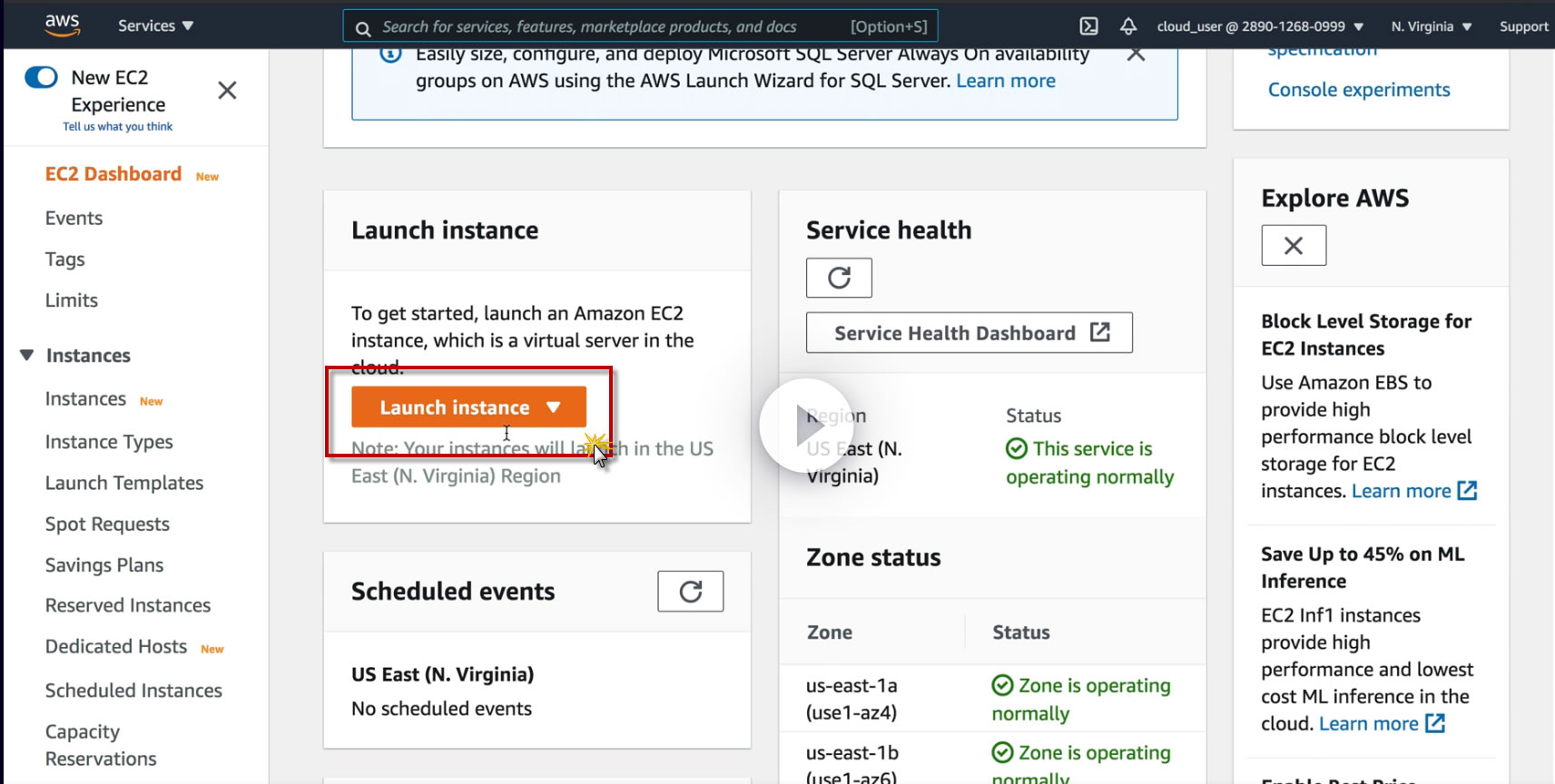
Task: Toggle the New EC2 Experience switch
Action: pyautogui.click(x=41, y=77)
